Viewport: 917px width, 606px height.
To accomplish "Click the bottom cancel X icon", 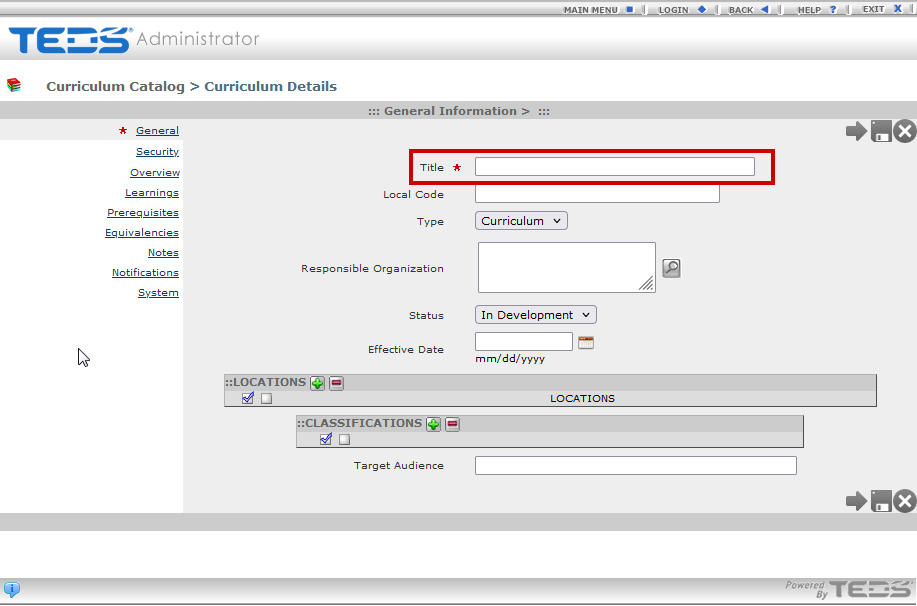I will pos(904,501).
